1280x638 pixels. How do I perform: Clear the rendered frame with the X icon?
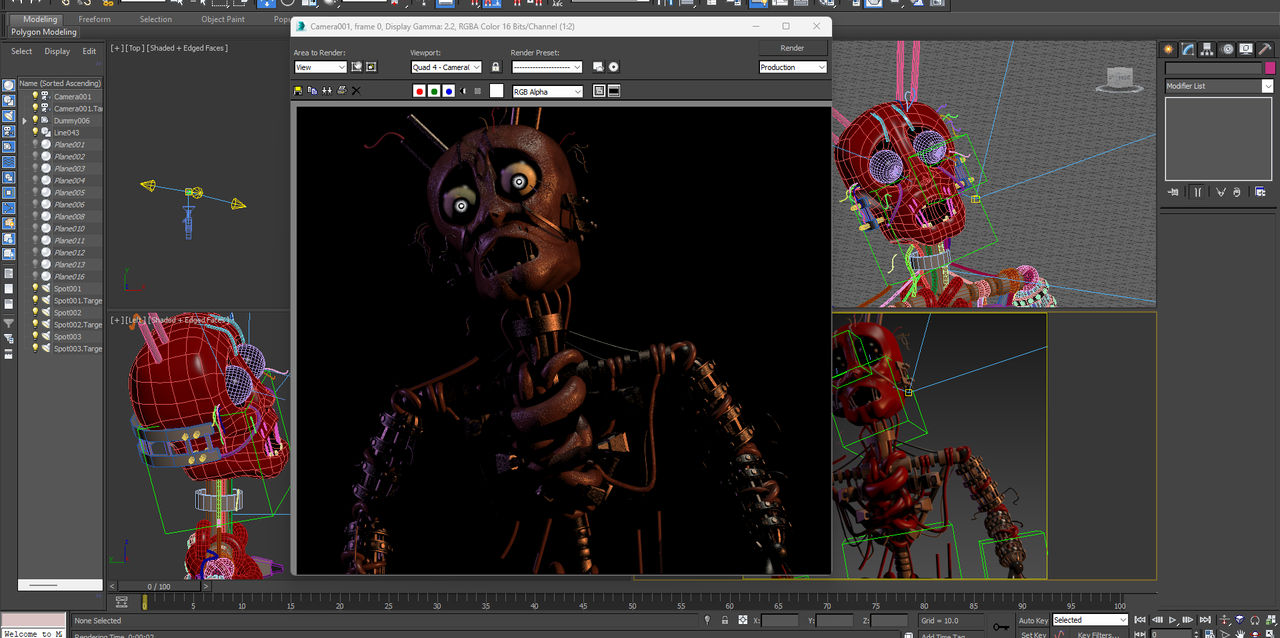(x=356, y=90)
